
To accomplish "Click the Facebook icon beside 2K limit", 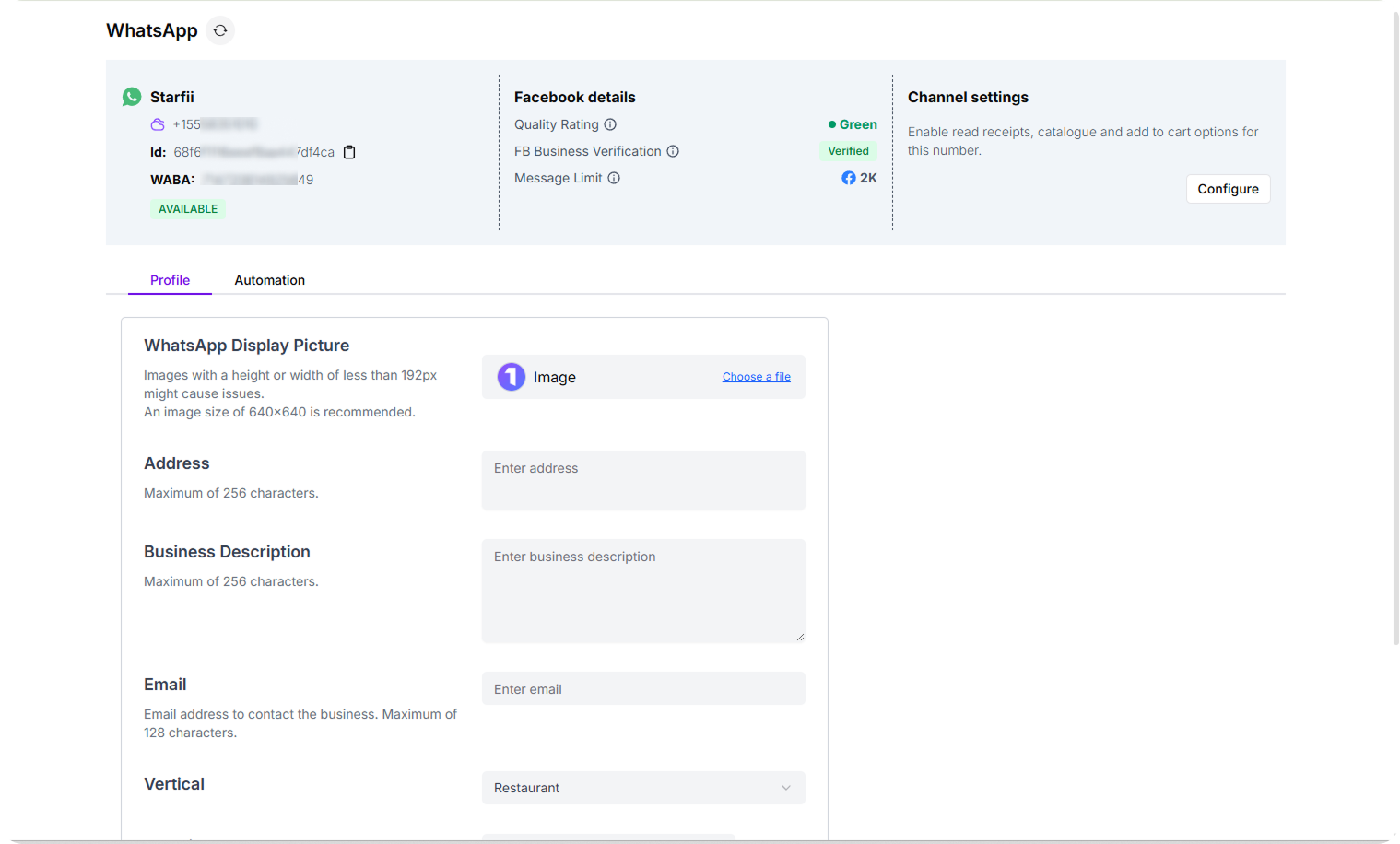I will click(x=849, y=178).
